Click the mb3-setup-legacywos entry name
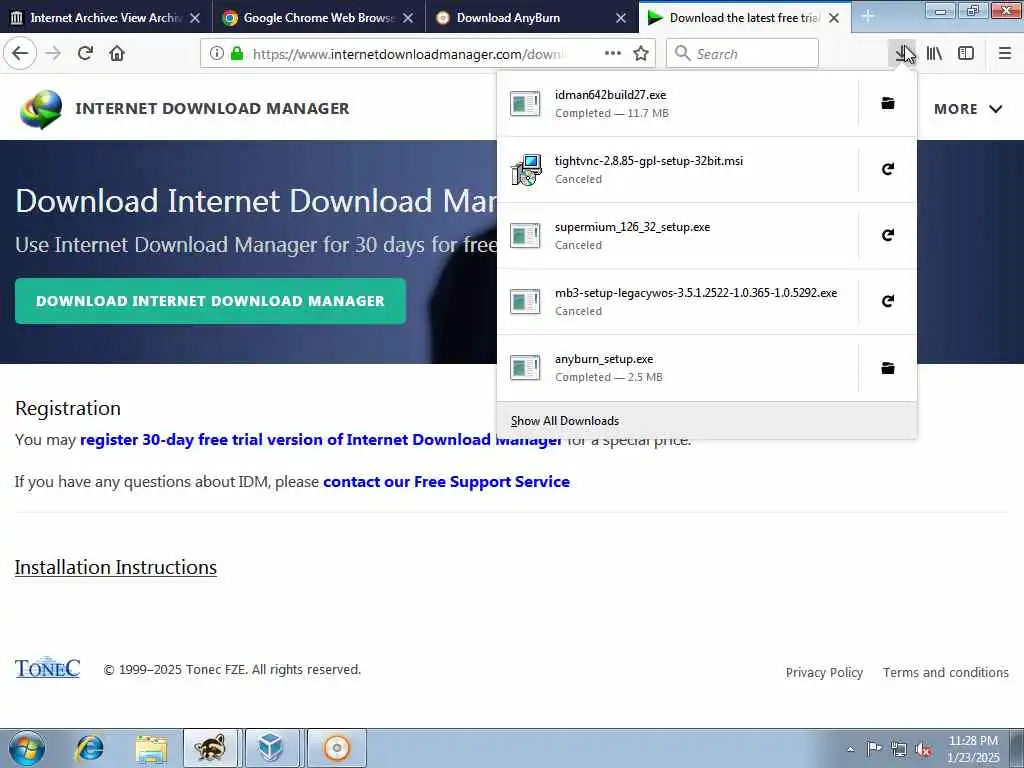The image size is (1024, 768). point(696,293)
